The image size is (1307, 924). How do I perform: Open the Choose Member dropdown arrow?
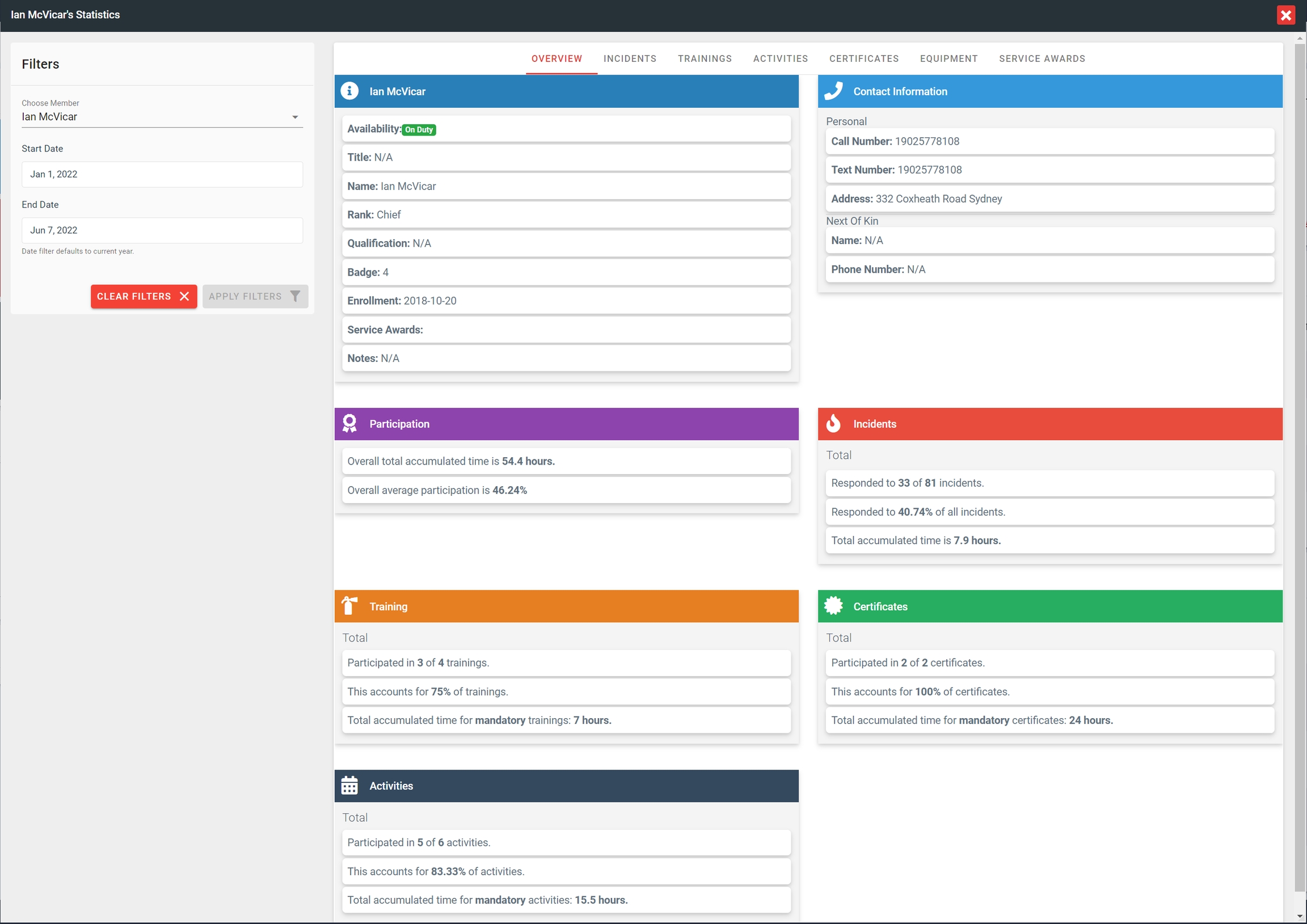click(295, 117)
